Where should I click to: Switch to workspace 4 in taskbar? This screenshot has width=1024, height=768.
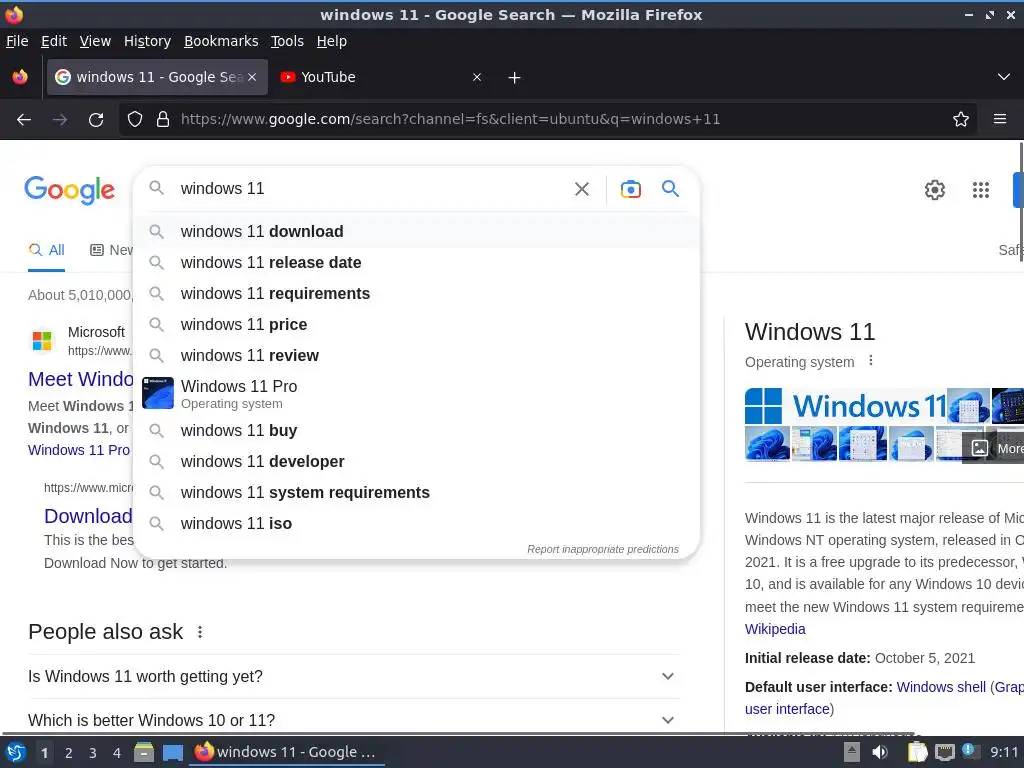117,754
